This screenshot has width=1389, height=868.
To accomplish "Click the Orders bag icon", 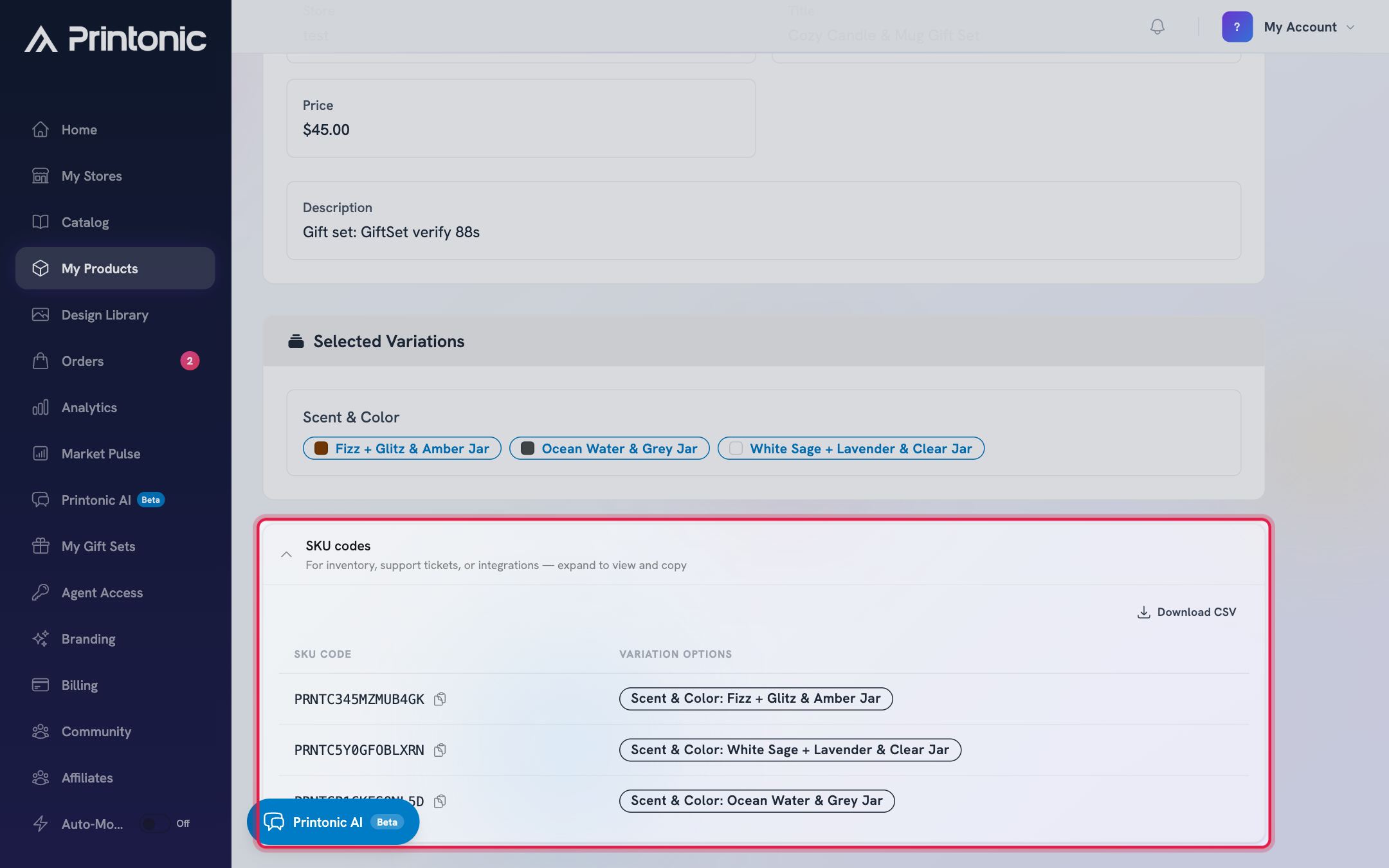I will (41, 361).
